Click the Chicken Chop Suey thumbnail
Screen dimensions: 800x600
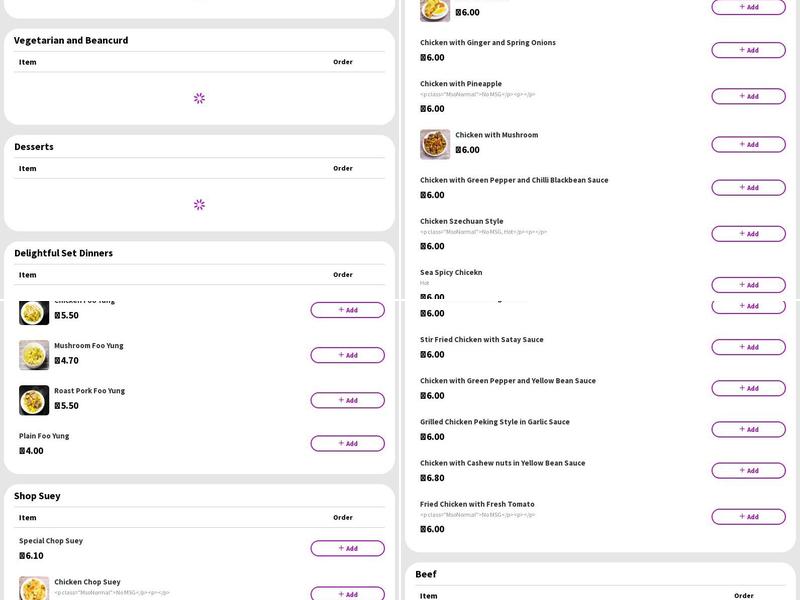(x=34, y=588)
